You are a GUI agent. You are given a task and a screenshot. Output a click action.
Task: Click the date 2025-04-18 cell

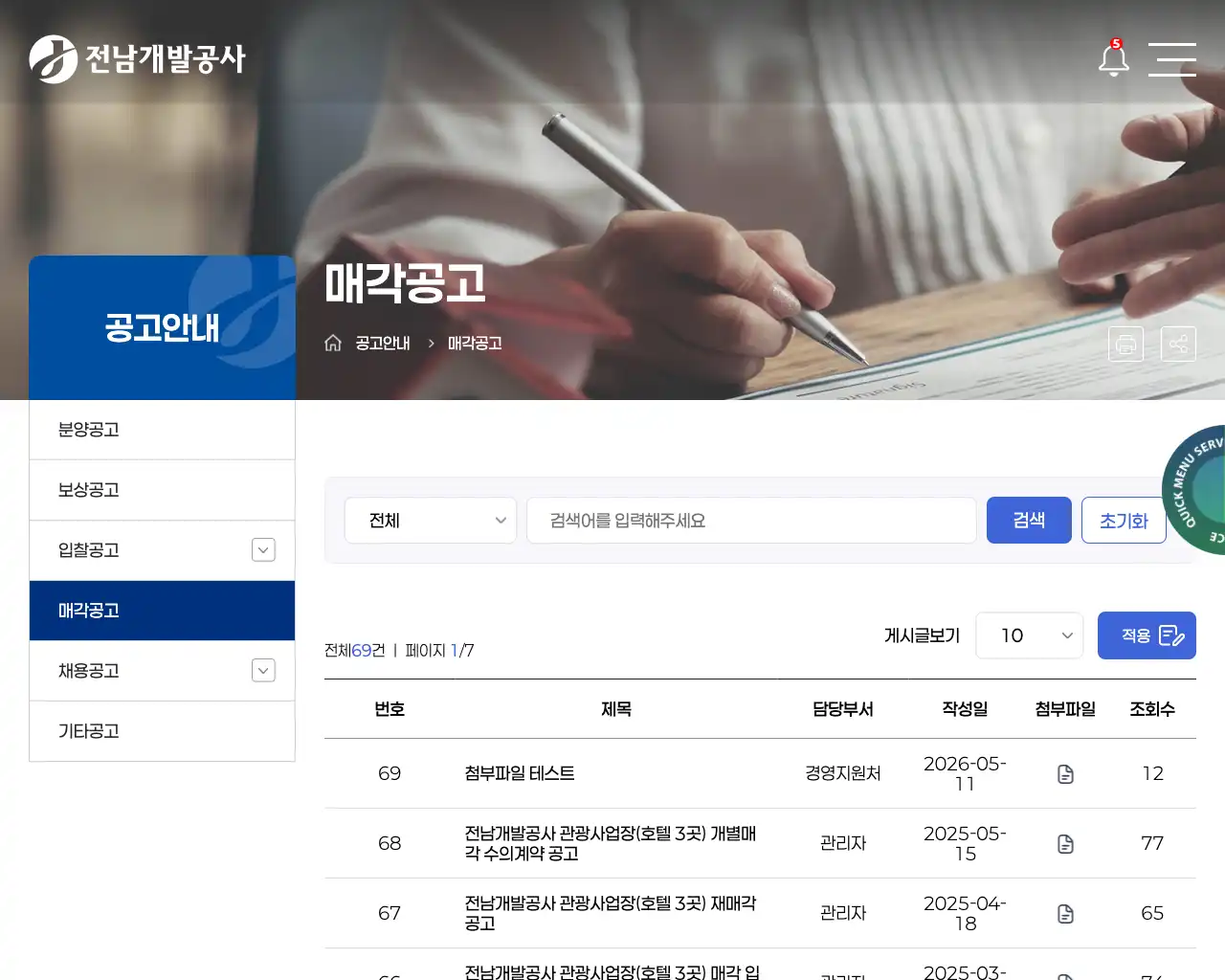[965, 913]
